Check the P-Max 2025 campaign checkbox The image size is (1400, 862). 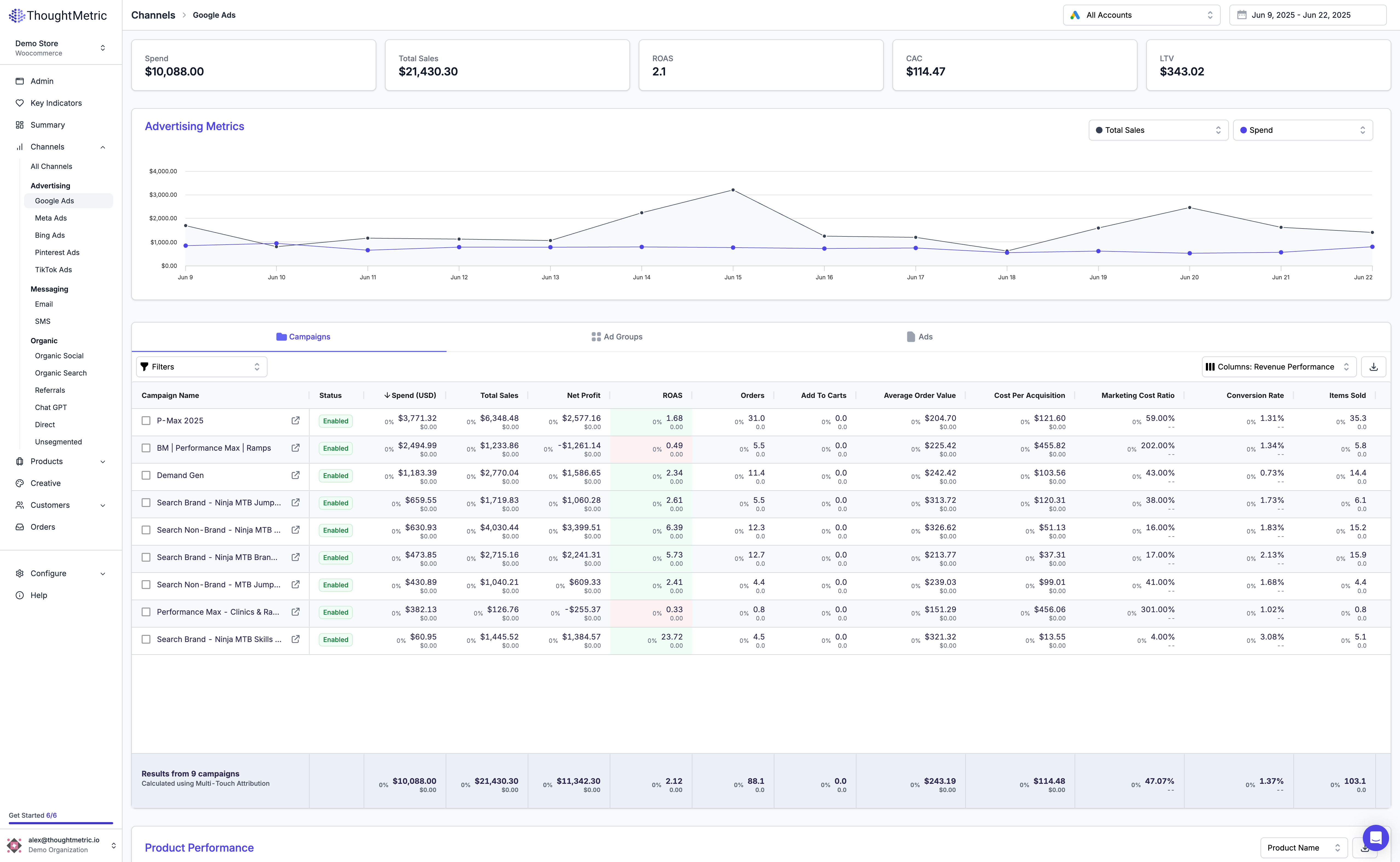click(146, 421)
